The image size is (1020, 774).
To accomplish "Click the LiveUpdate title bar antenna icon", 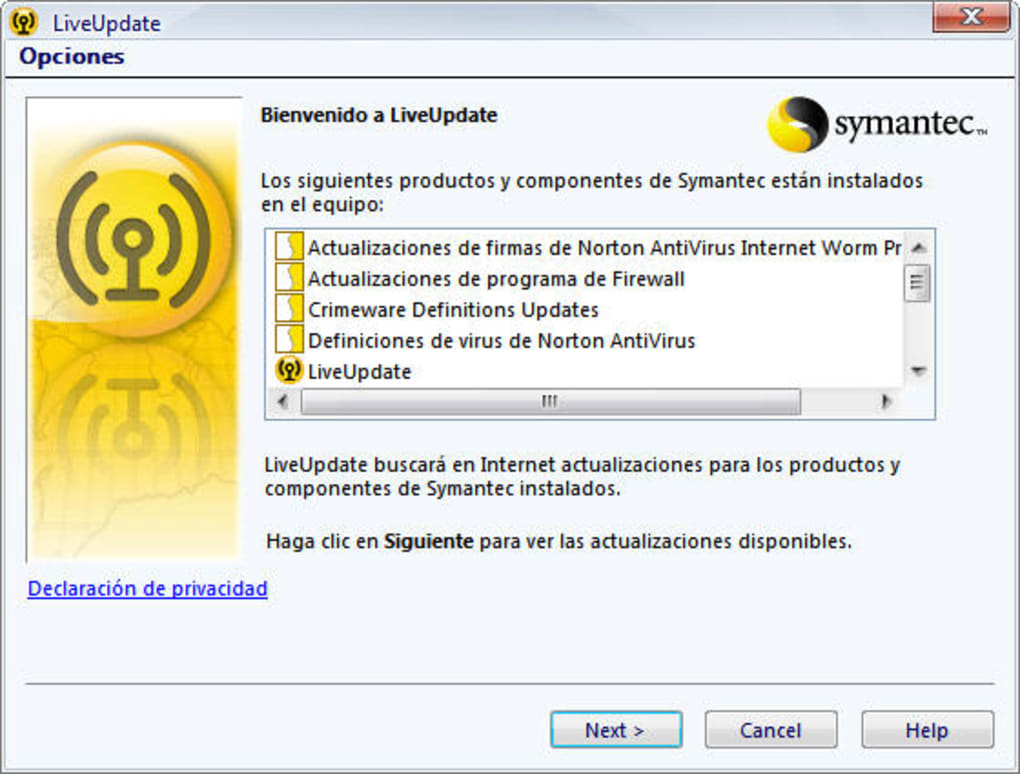I will [25, 22].
